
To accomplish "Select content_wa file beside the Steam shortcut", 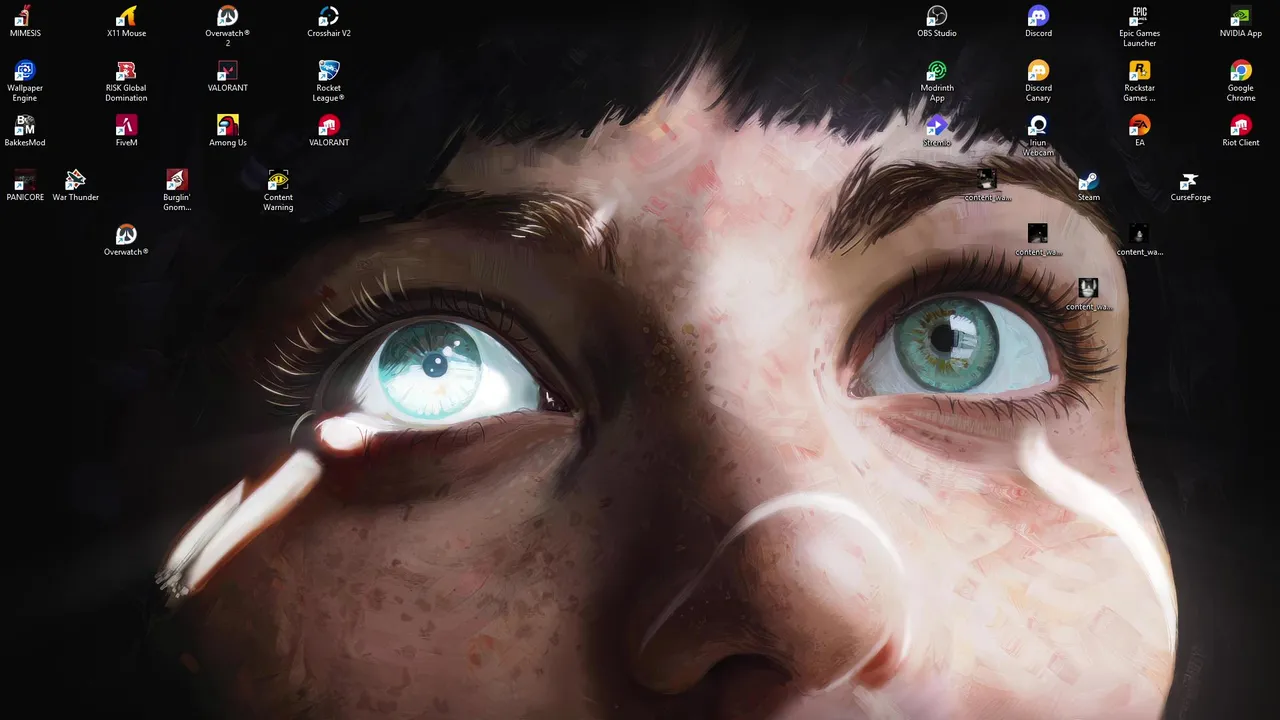I will [x=987, y=186].
